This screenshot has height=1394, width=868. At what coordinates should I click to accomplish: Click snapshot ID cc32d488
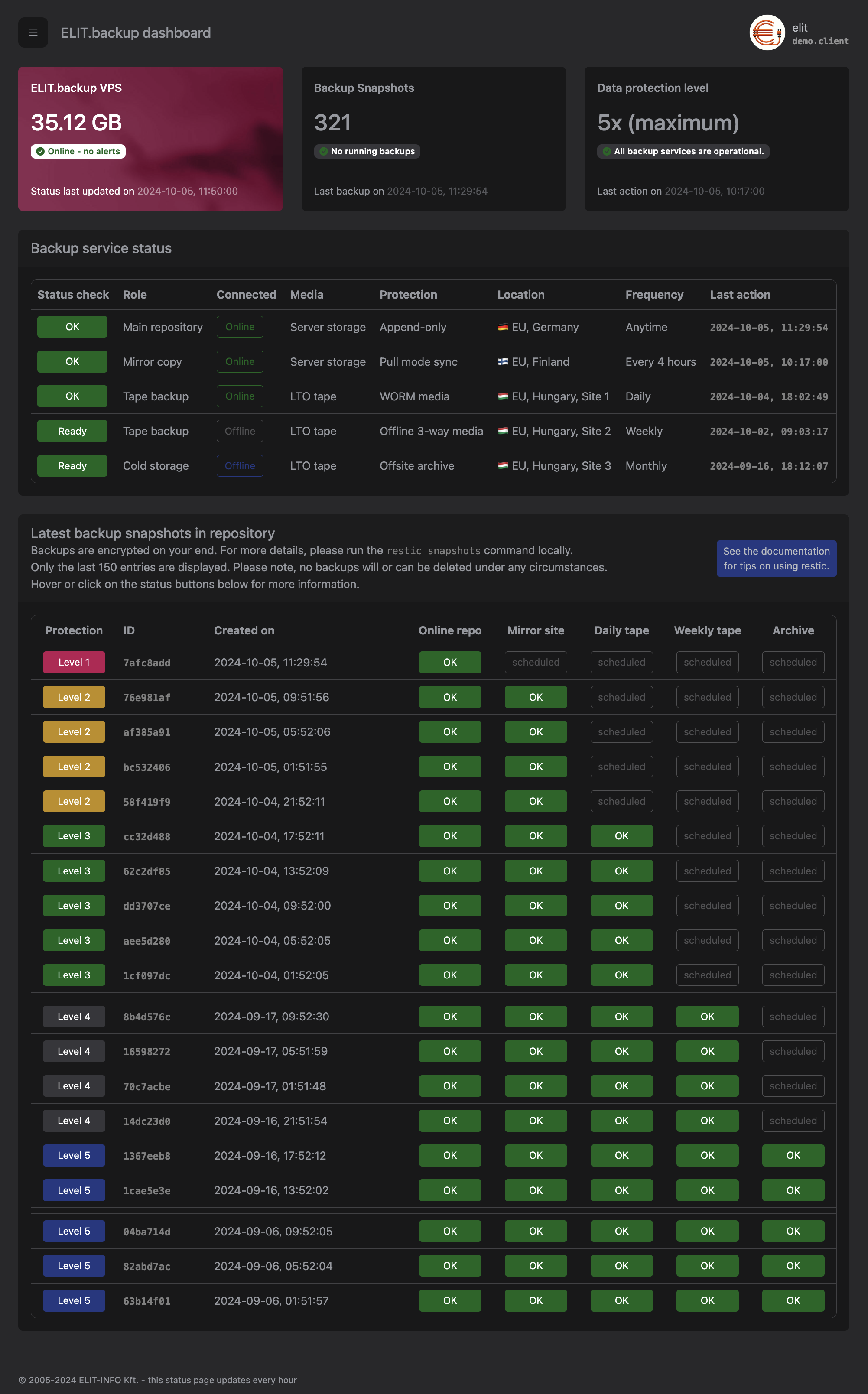(146, 836)
